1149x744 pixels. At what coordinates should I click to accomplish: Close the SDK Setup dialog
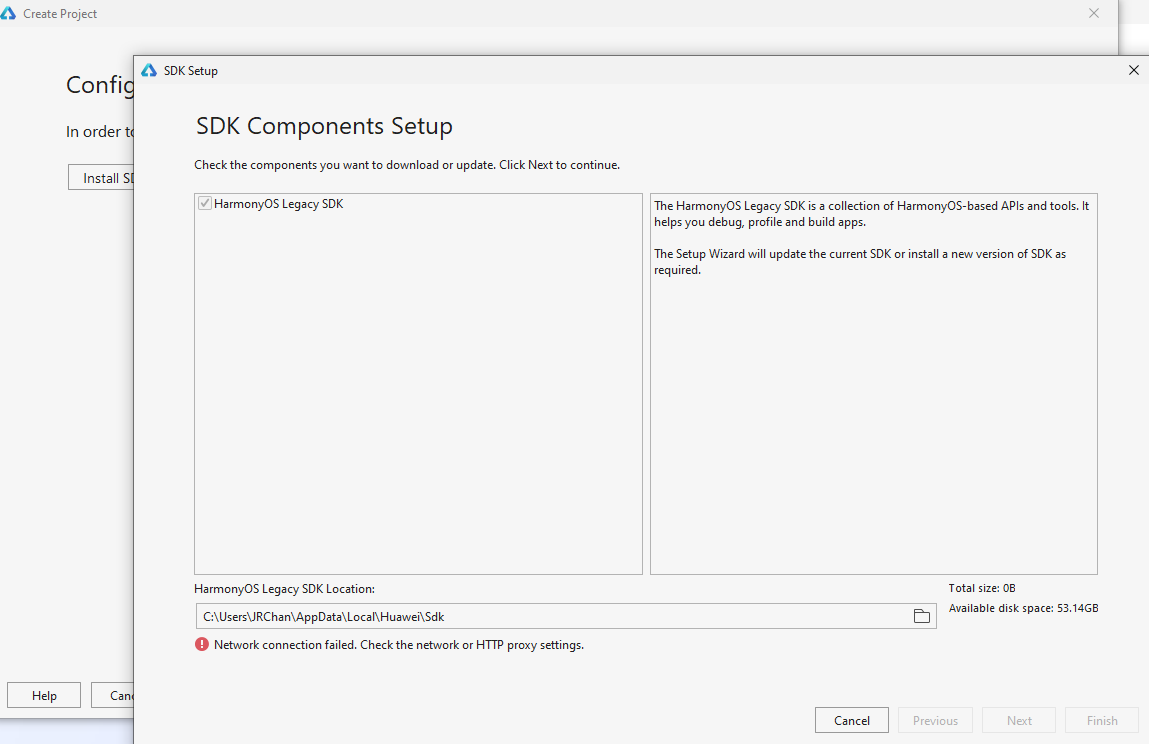click(x=1133, y=71)
